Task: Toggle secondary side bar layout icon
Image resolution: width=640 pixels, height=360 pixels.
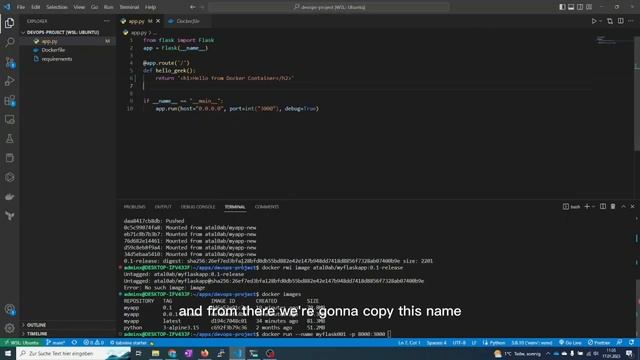Action: coord(580,7)
